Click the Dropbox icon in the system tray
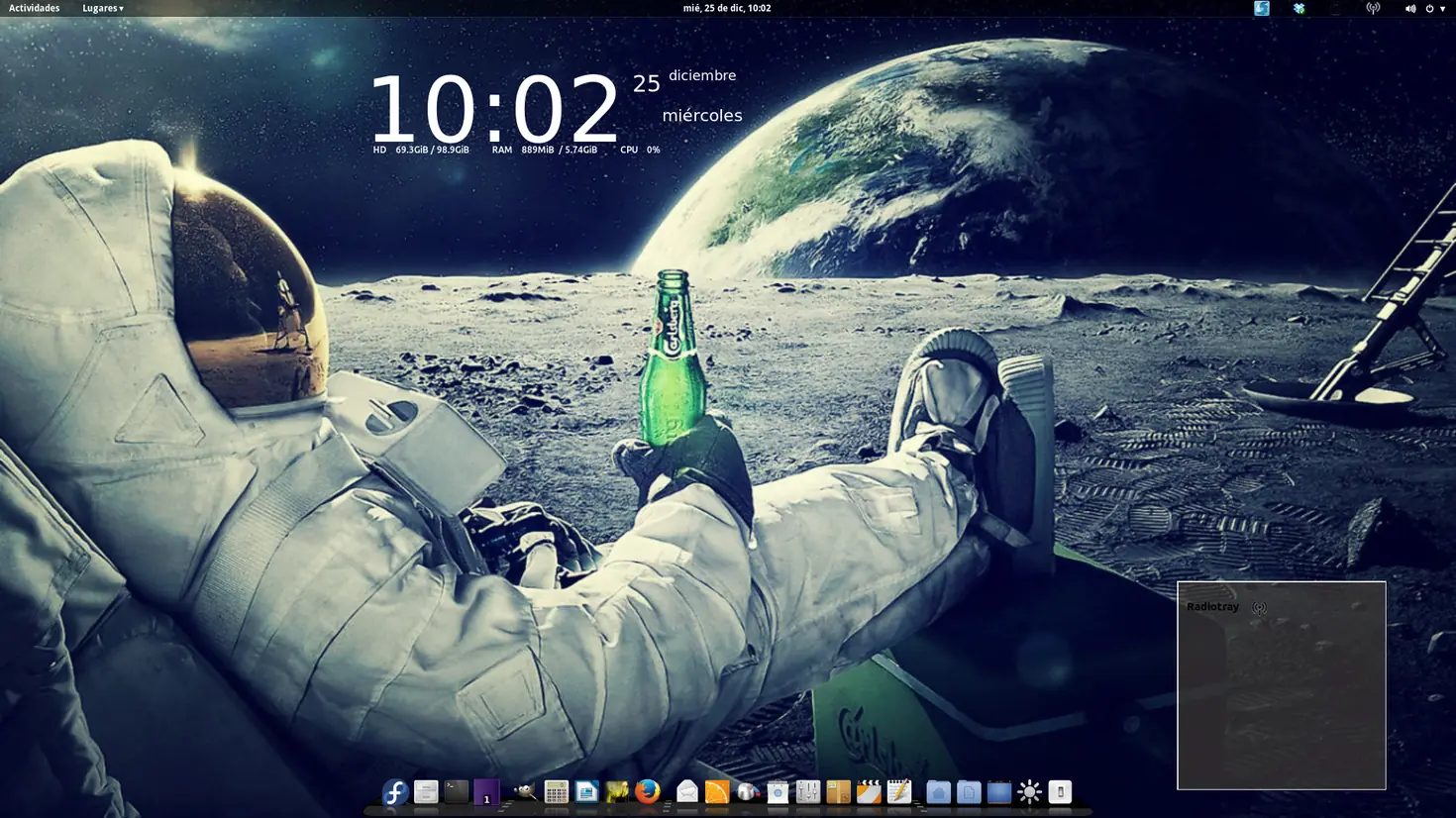Screen dimensions: 1456x818 coord(1298,8)
